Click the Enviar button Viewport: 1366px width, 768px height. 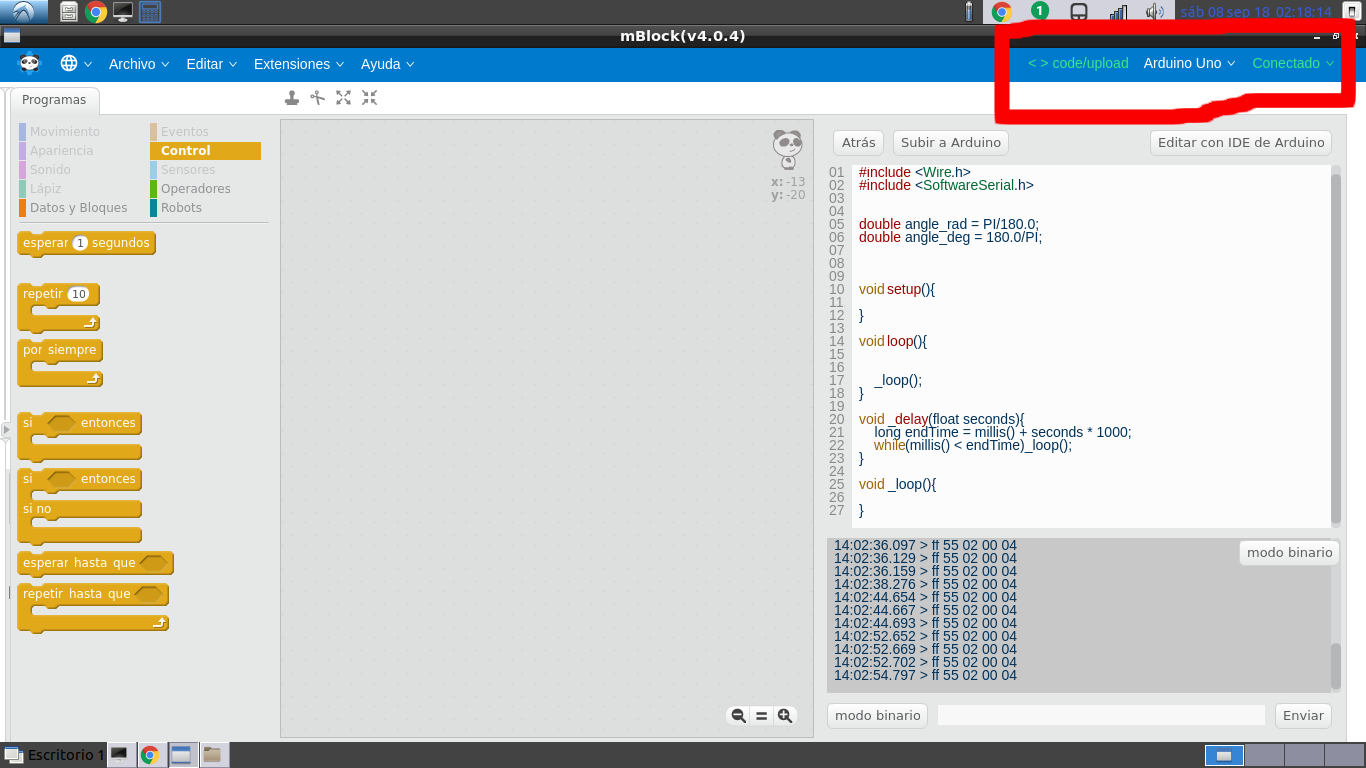pyautogui.click(x=1303, y=715)
